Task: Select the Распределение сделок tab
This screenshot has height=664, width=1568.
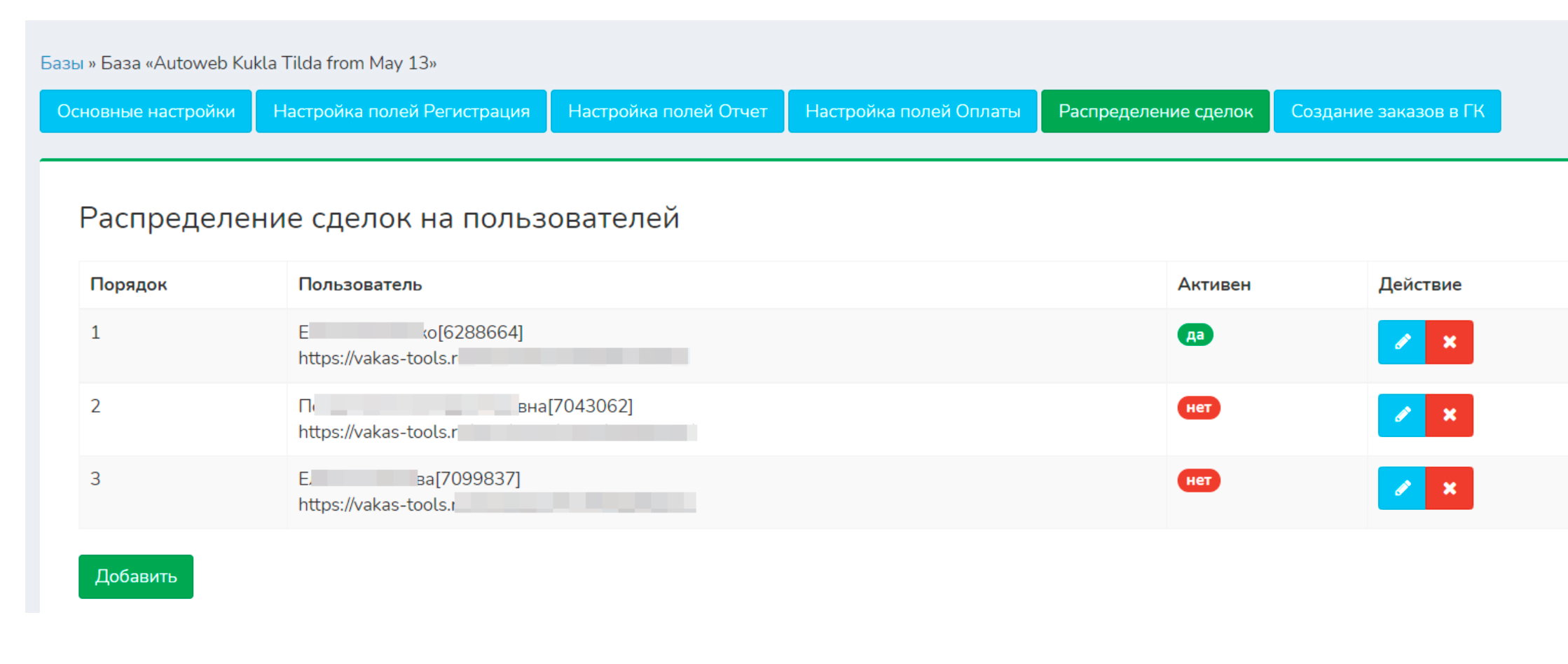Action: coord(1155,111)
